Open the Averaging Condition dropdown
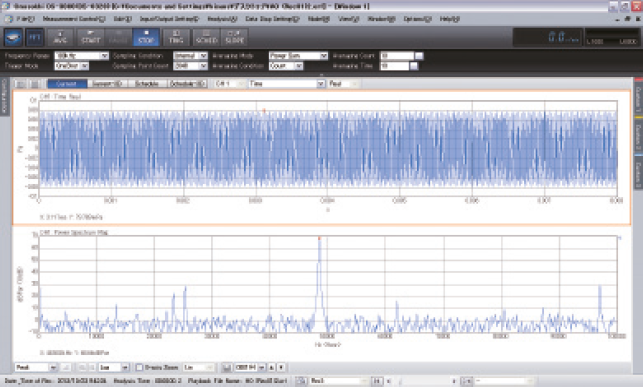This screenshot has width=643, height=387. pos(286,66)
